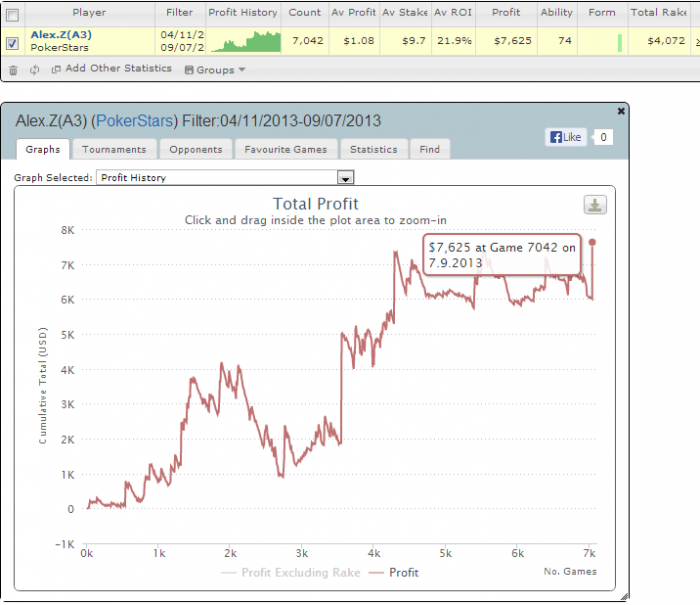Click Add Other Statistics

[112, 68]
